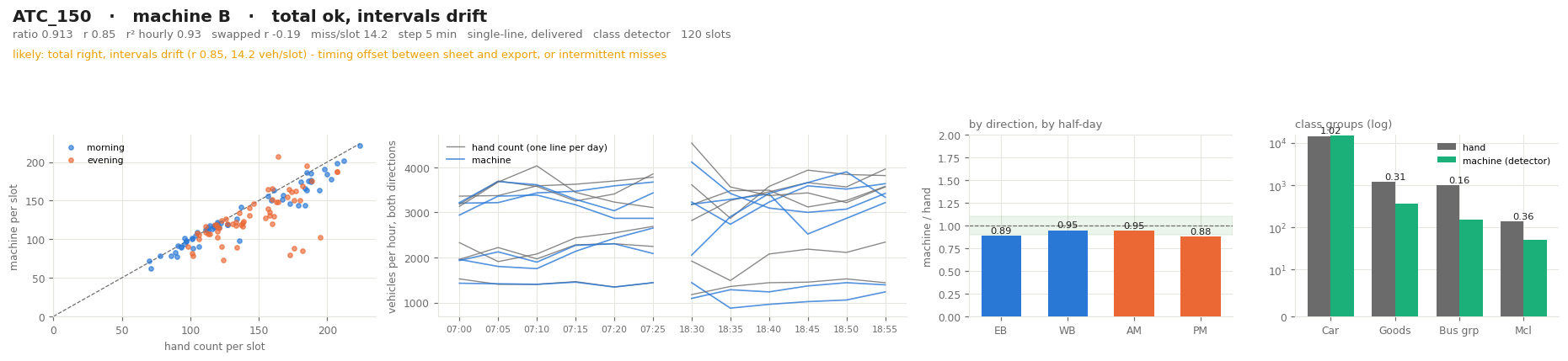The image size is (1568, 361).
Task: Select the orange PM half-day bar
Action: (1200, 277)
